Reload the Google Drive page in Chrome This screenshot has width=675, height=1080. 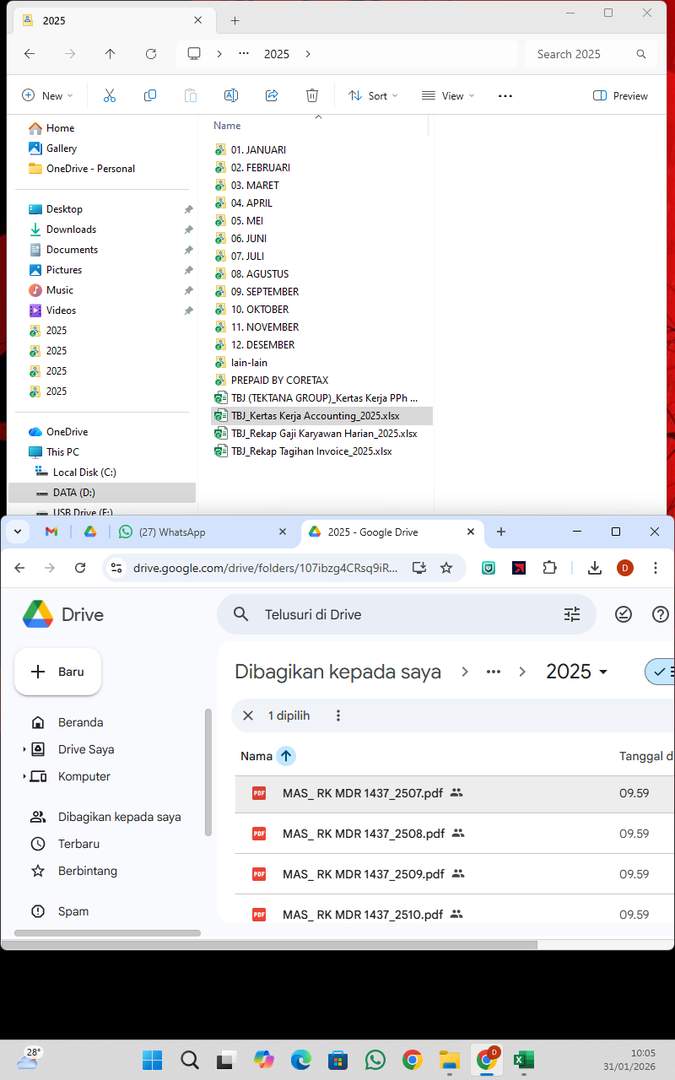[x=80, y=568]
